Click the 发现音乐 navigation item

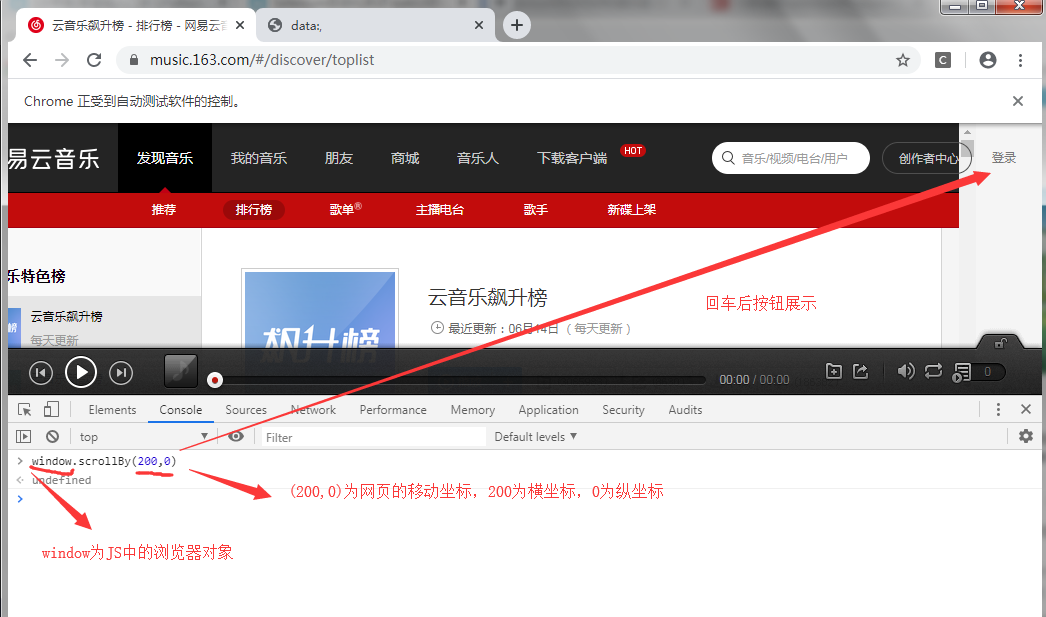[165, 158]
